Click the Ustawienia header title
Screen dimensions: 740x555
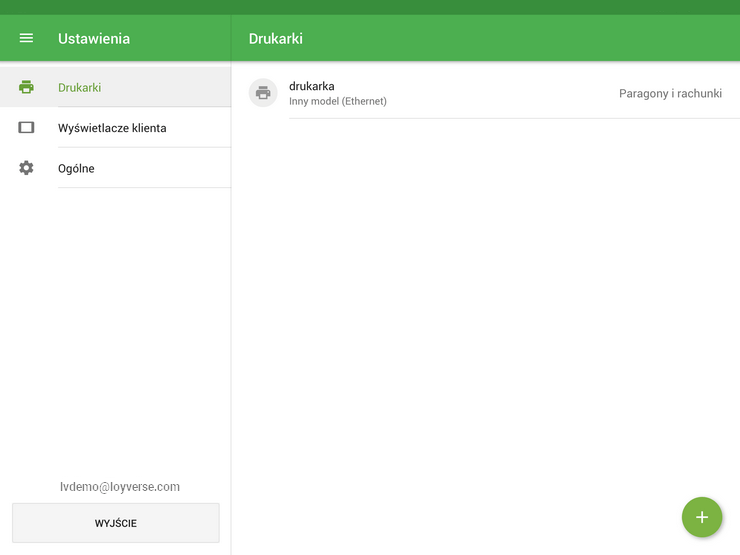pyautogui.click(x=94, y=39)
